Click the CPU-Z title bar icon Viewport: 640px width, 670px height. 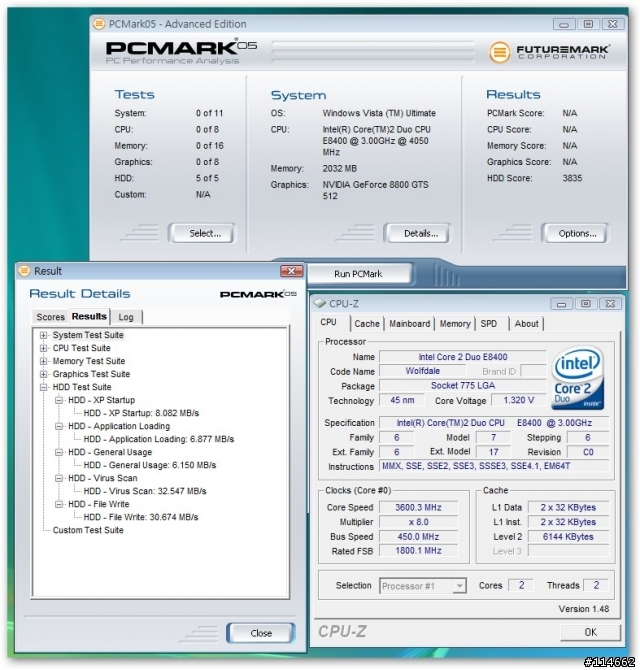click(x=320, y=303)
